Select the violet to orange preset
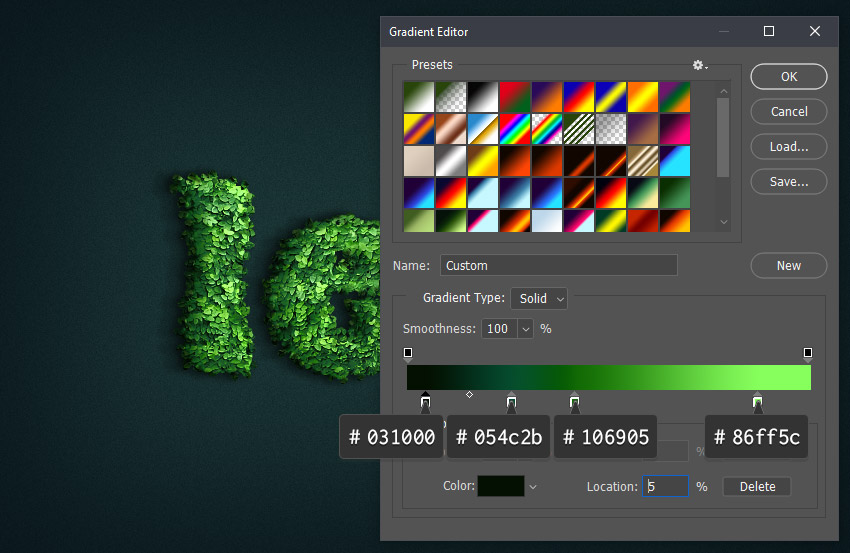The height and width of the screenshot is (553, 850). click(x=546, y=97)
